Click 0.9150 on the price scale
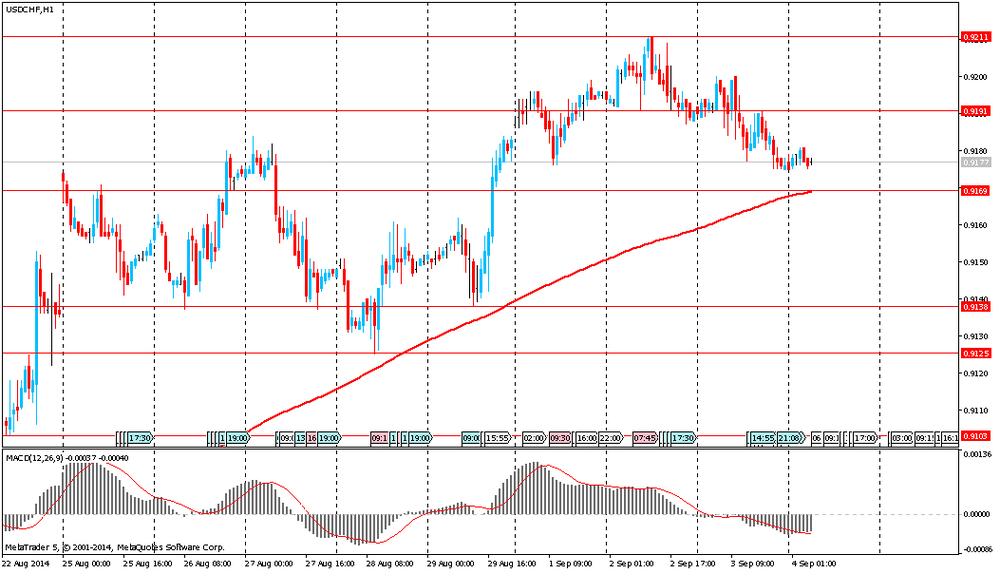 point(976,262)
